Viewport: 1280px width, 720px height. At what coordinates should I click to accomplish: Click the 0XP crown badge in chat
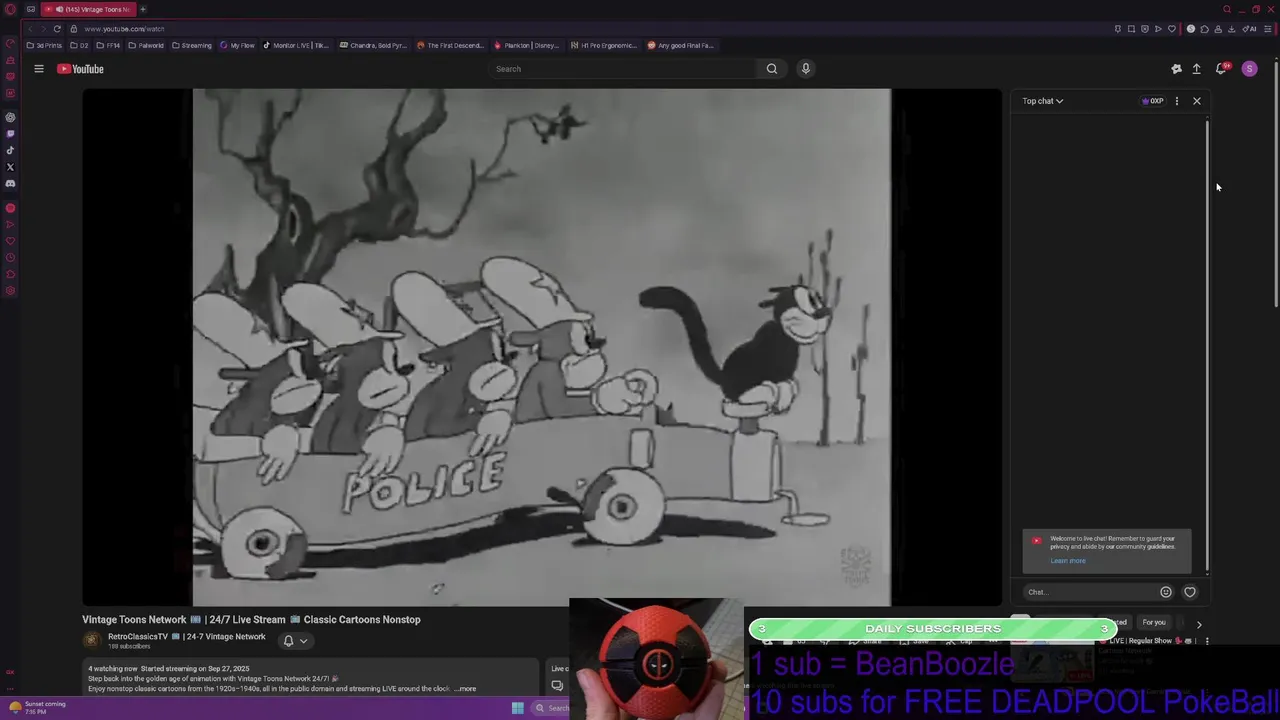coord(1153,101)
